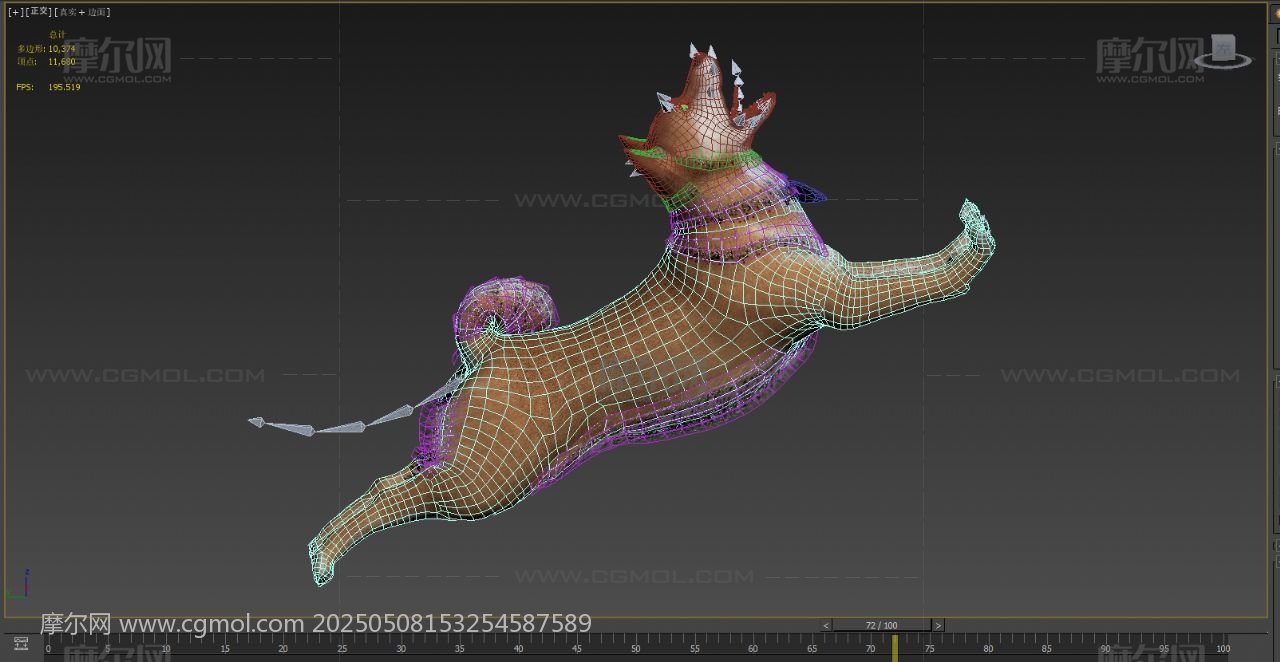This screenshot has width=1280, height=662.
Task: Click the world axis tripod gizmo
Action: point(21,585)
